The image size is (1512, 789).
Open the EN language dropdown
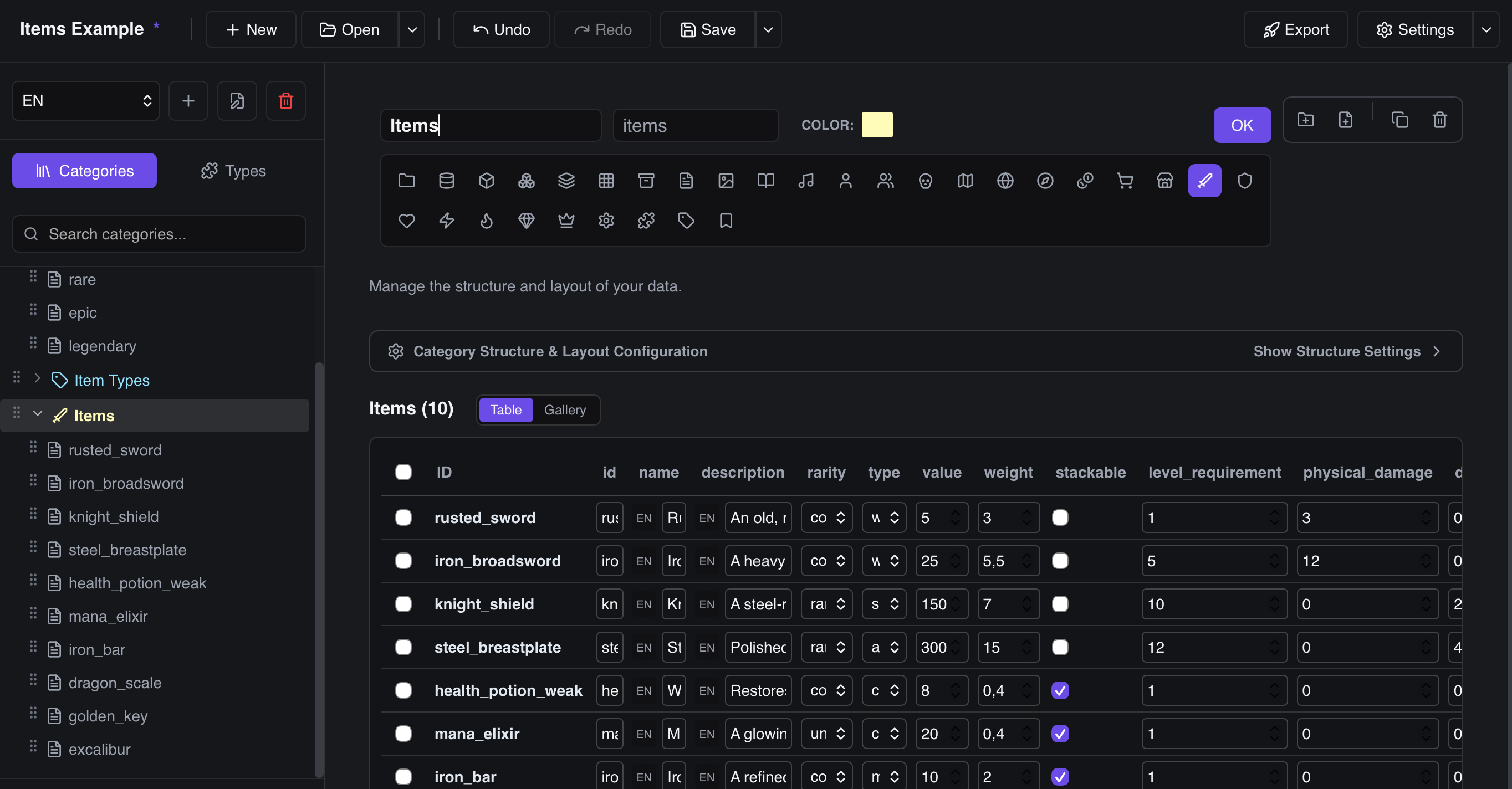click(x=86, y=101)
